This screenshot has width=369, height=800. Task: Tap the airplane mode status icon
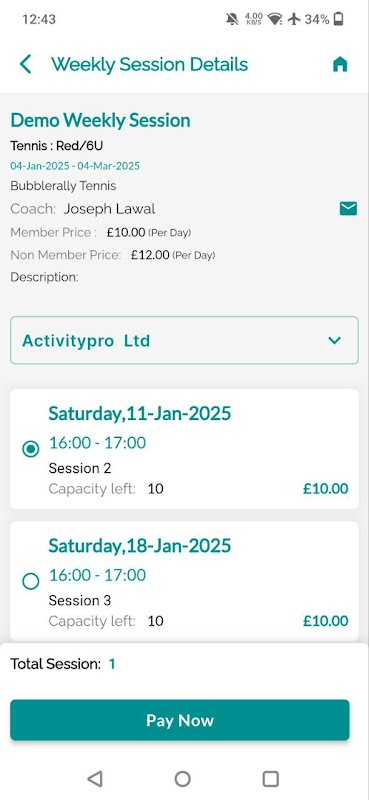coord(294,19)
